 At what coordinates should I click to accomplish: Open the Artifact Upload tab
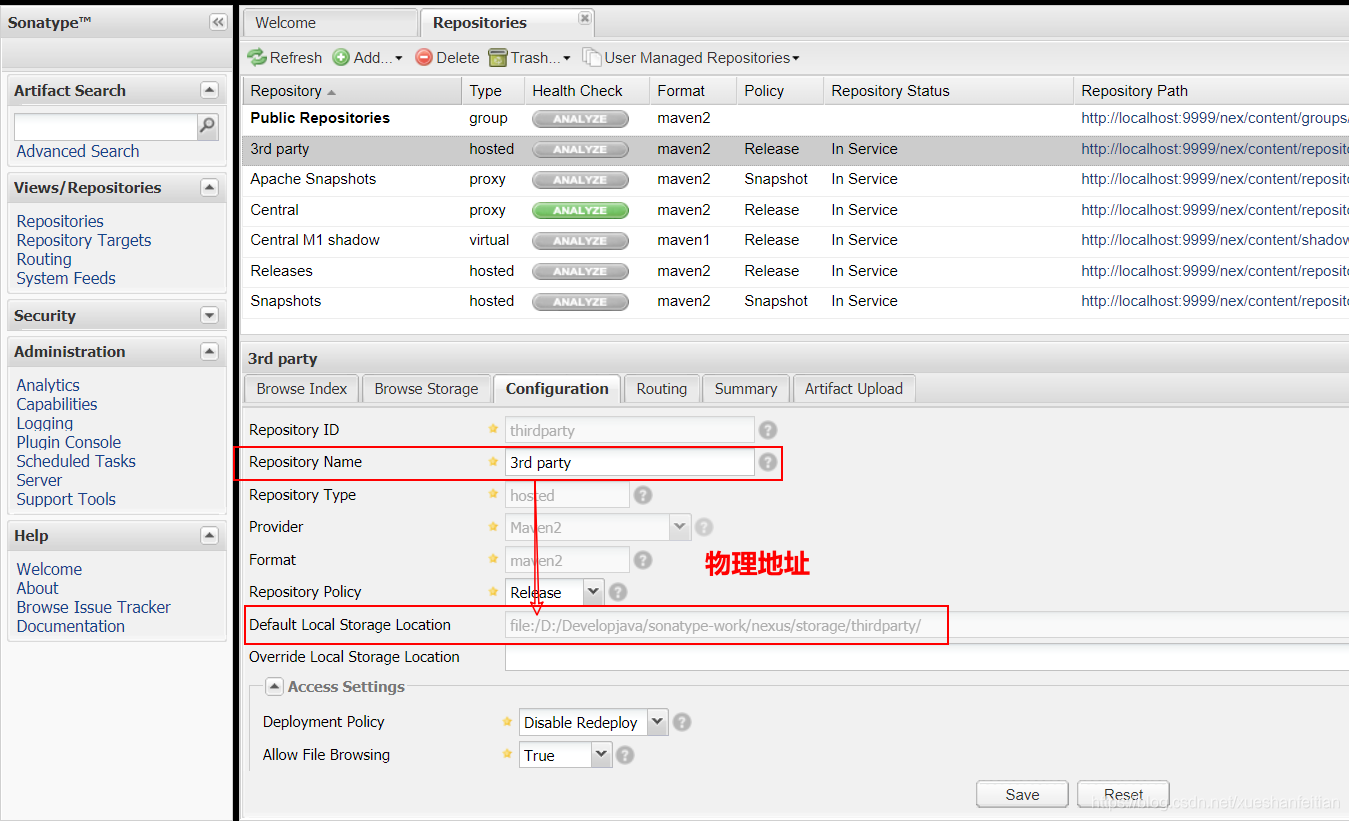[x=853, y=389]
